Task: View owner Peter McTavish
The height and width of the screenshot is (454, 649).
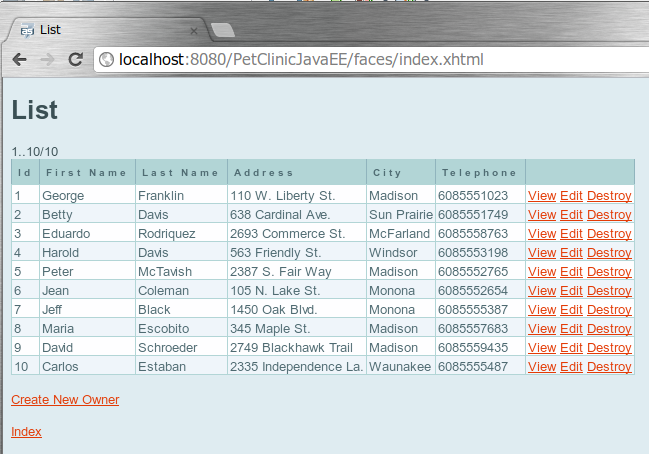Action: 542,272
